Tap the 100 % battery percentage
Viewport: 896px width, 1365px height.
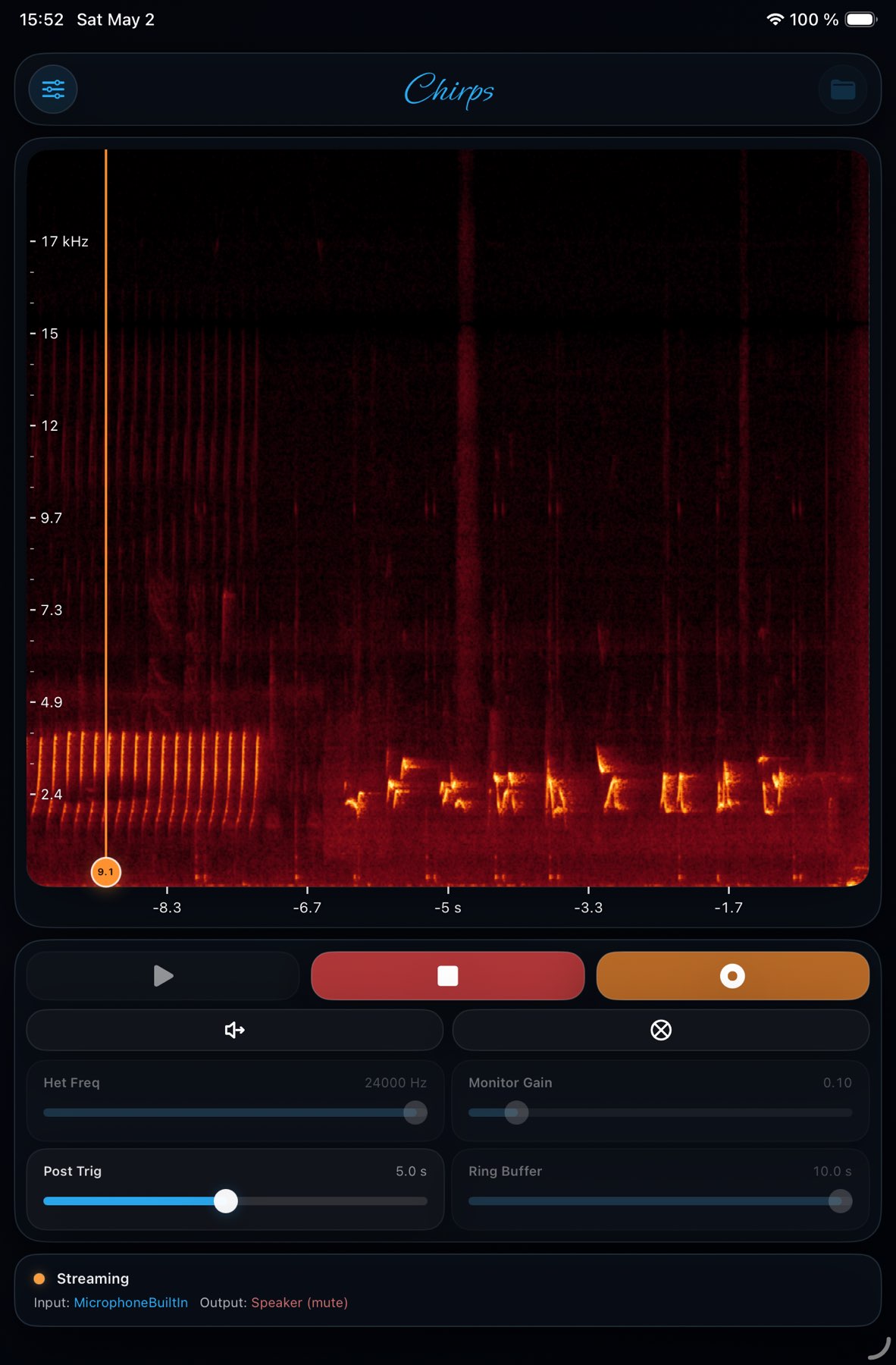[814, 20]
